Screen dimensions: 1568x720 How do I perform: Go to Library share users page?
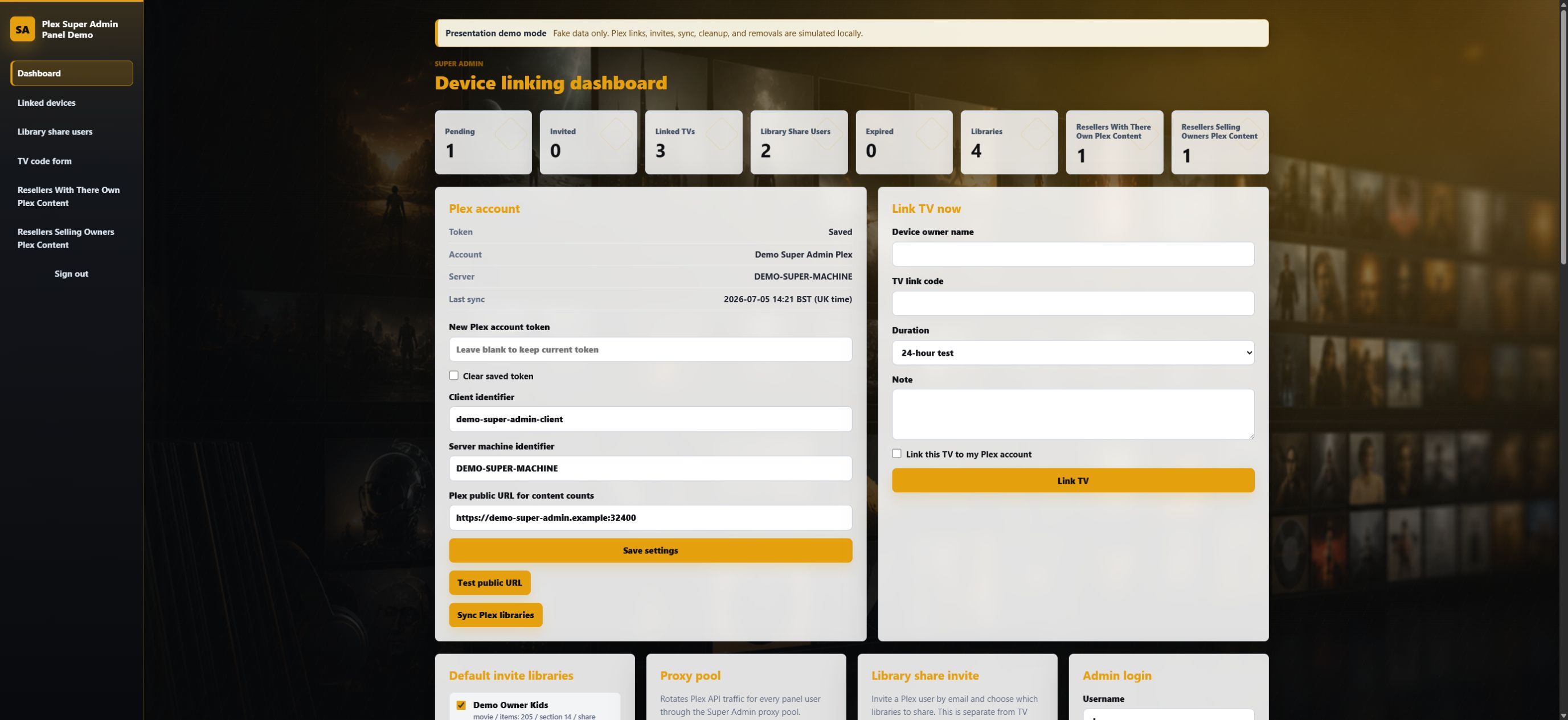point(55,132)
